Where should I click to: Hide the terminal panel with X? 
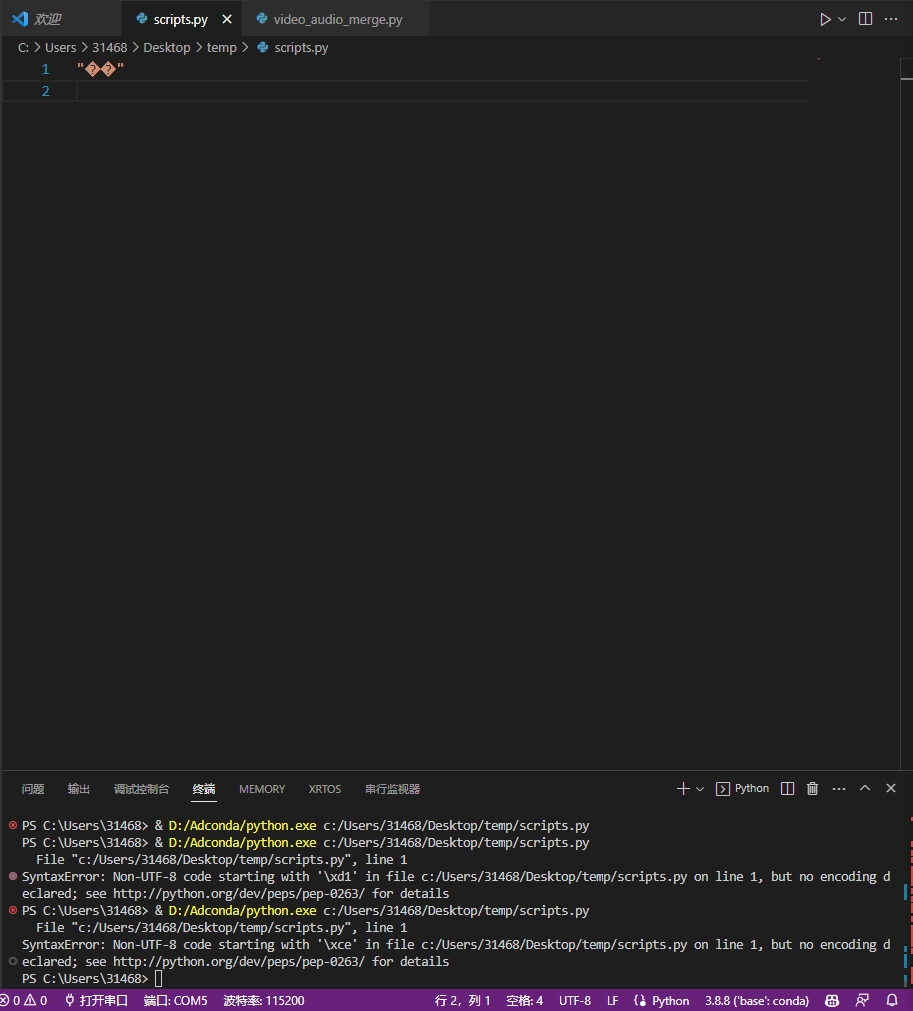891,789
